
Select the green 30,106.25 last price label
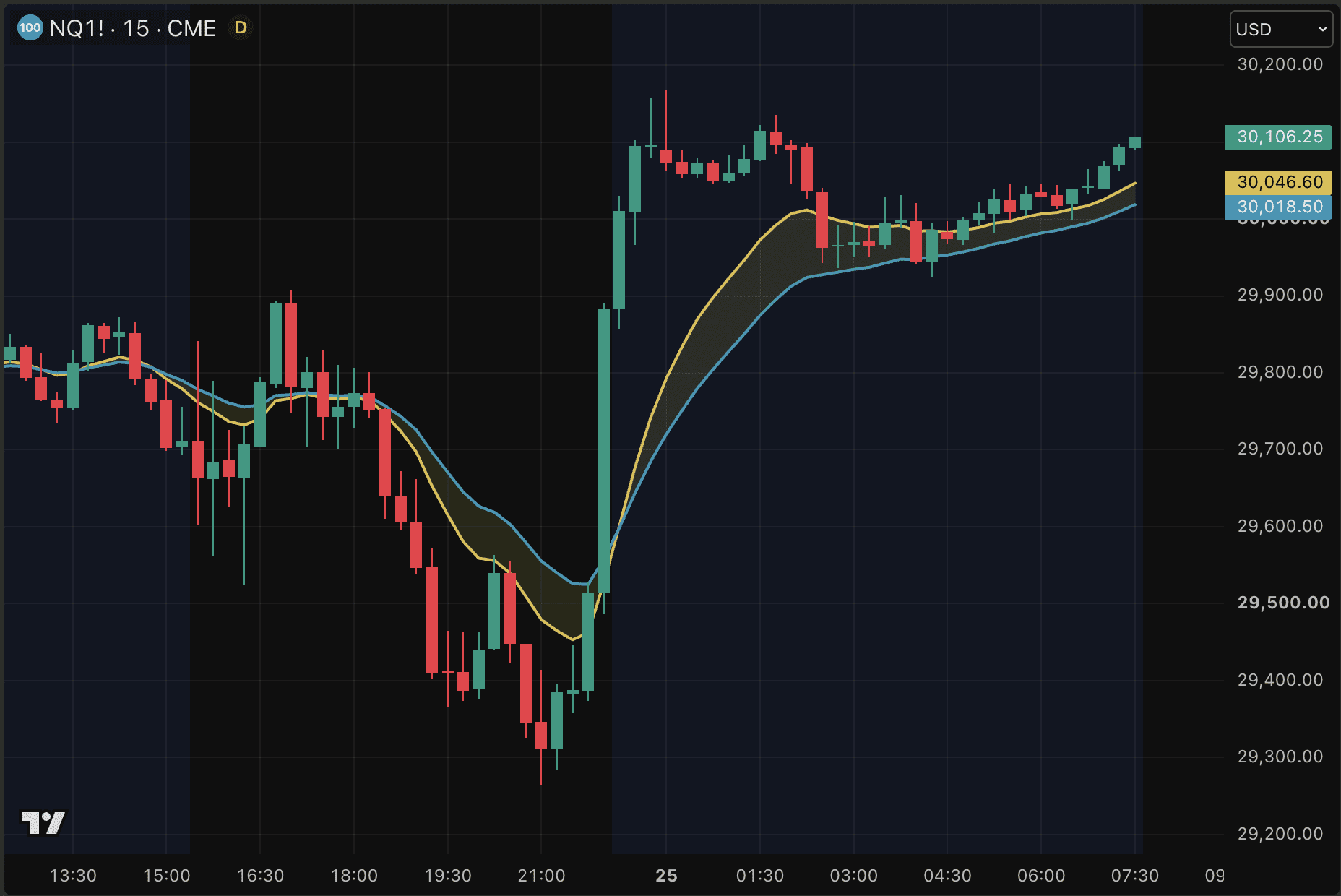1279,137
